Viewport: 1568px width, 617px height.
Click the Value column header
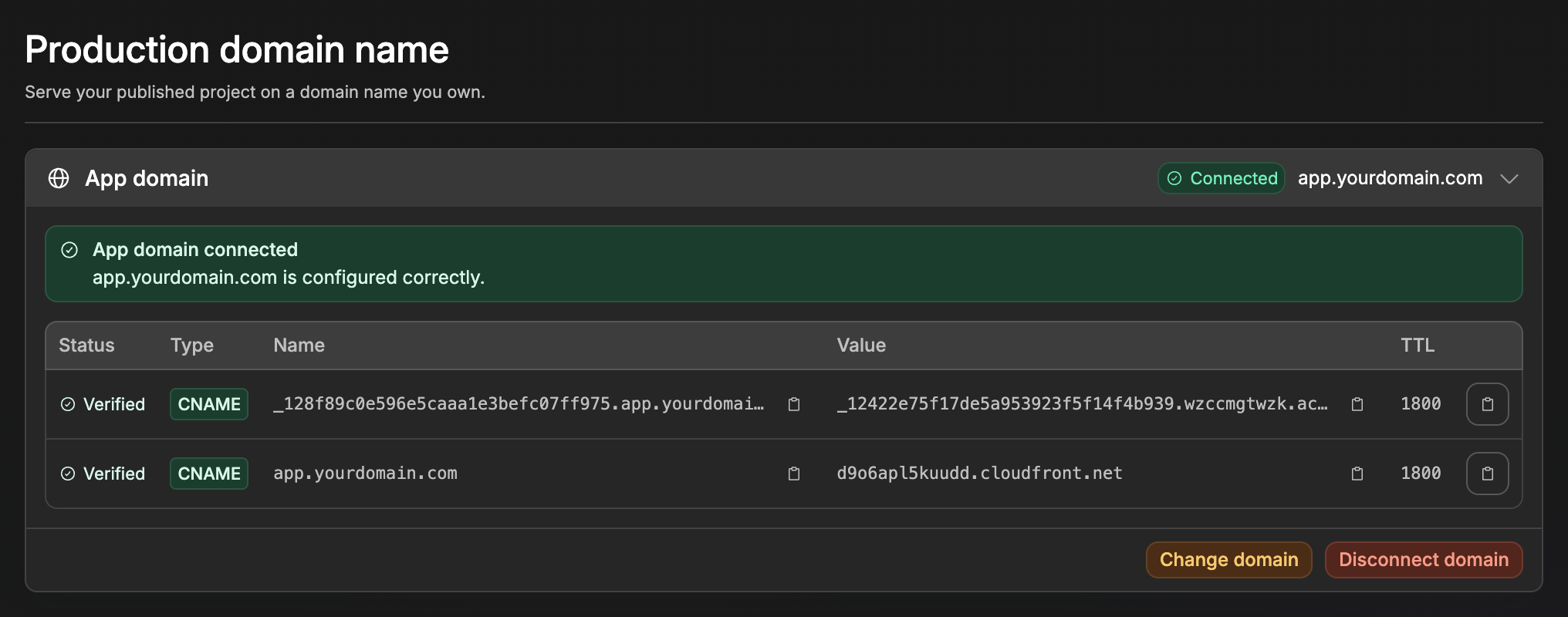(861, 346)
